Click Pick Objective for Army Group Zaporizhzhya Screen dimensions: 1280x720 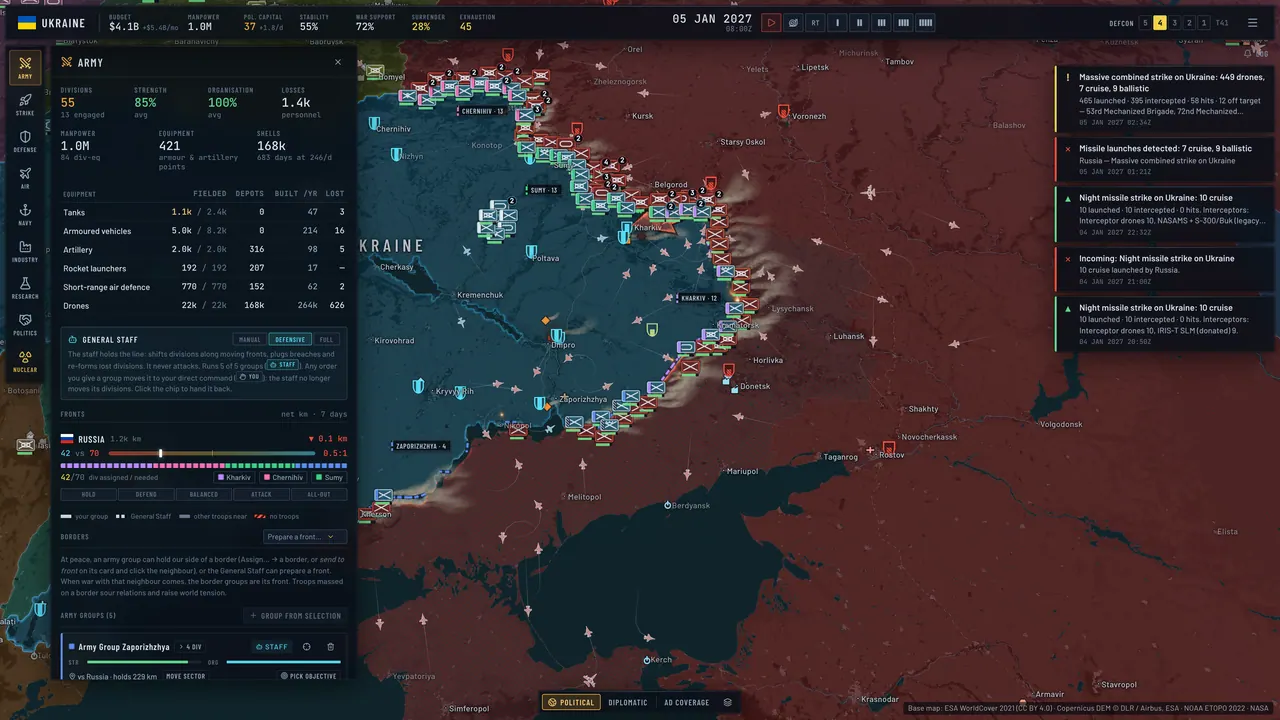pos(309,676)
